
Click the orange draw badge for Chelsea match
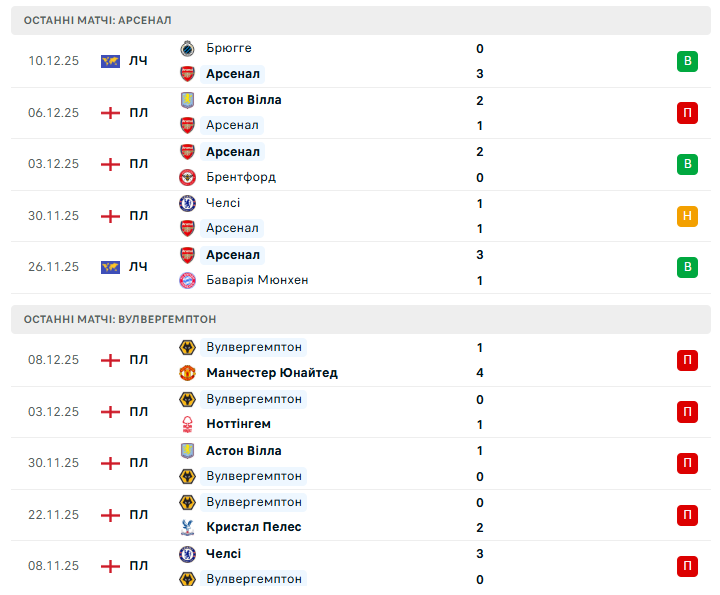point(687,215)
